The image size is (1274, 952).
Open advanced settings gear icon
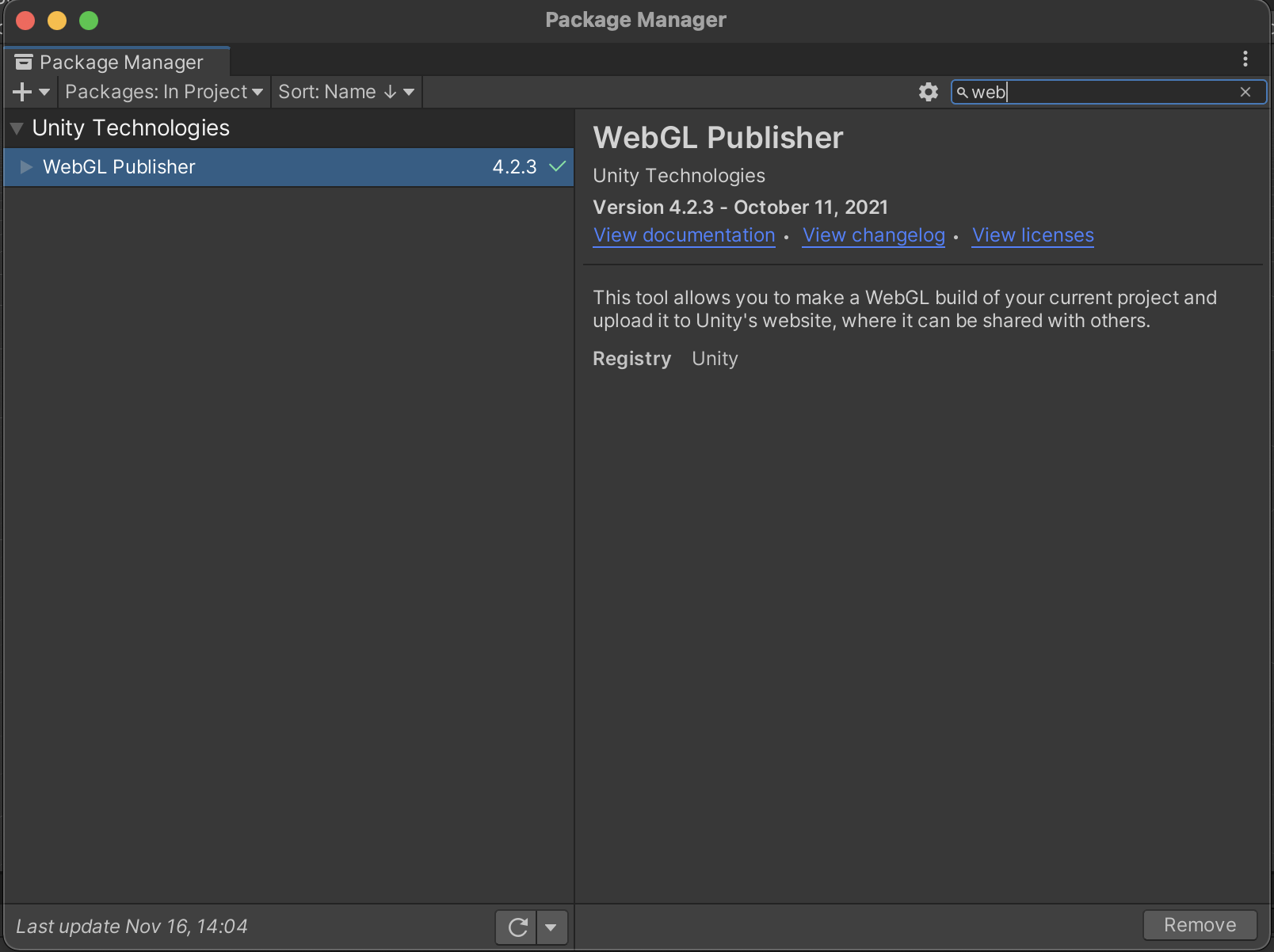(x=928, y=92)
